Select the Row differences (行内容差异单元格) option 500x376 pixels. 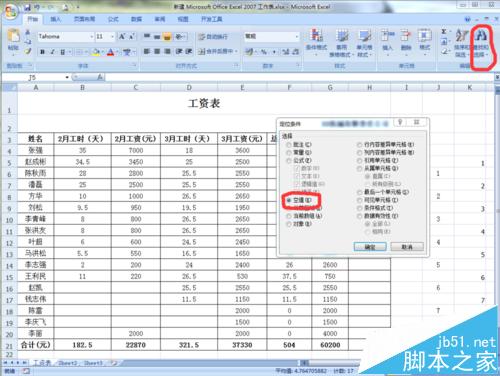tap(385, 144)
